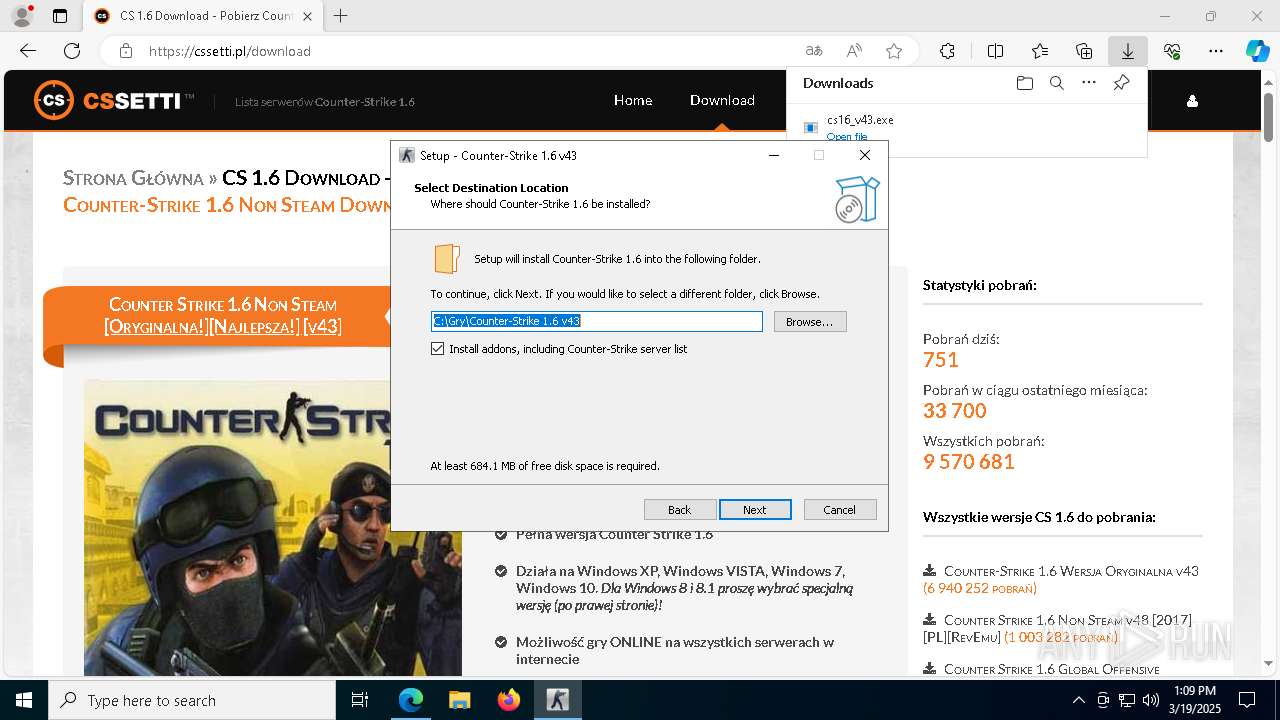Click Counter-Strike setup taskbar icon
Viewport: 1280px width, 720px height.
click(558, 700)
